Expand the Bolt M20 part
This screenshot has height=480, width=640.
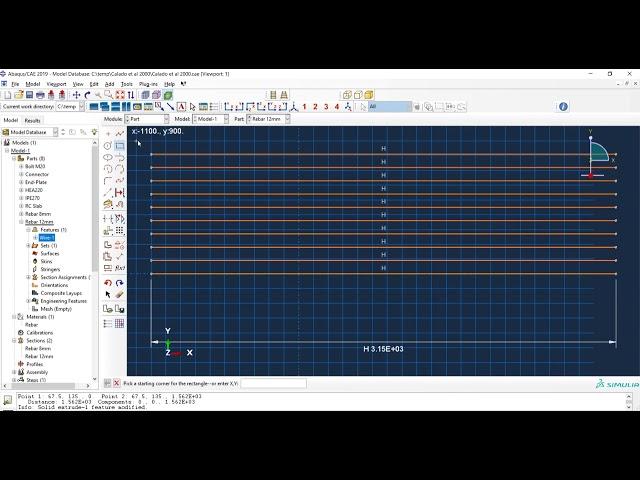21,167
